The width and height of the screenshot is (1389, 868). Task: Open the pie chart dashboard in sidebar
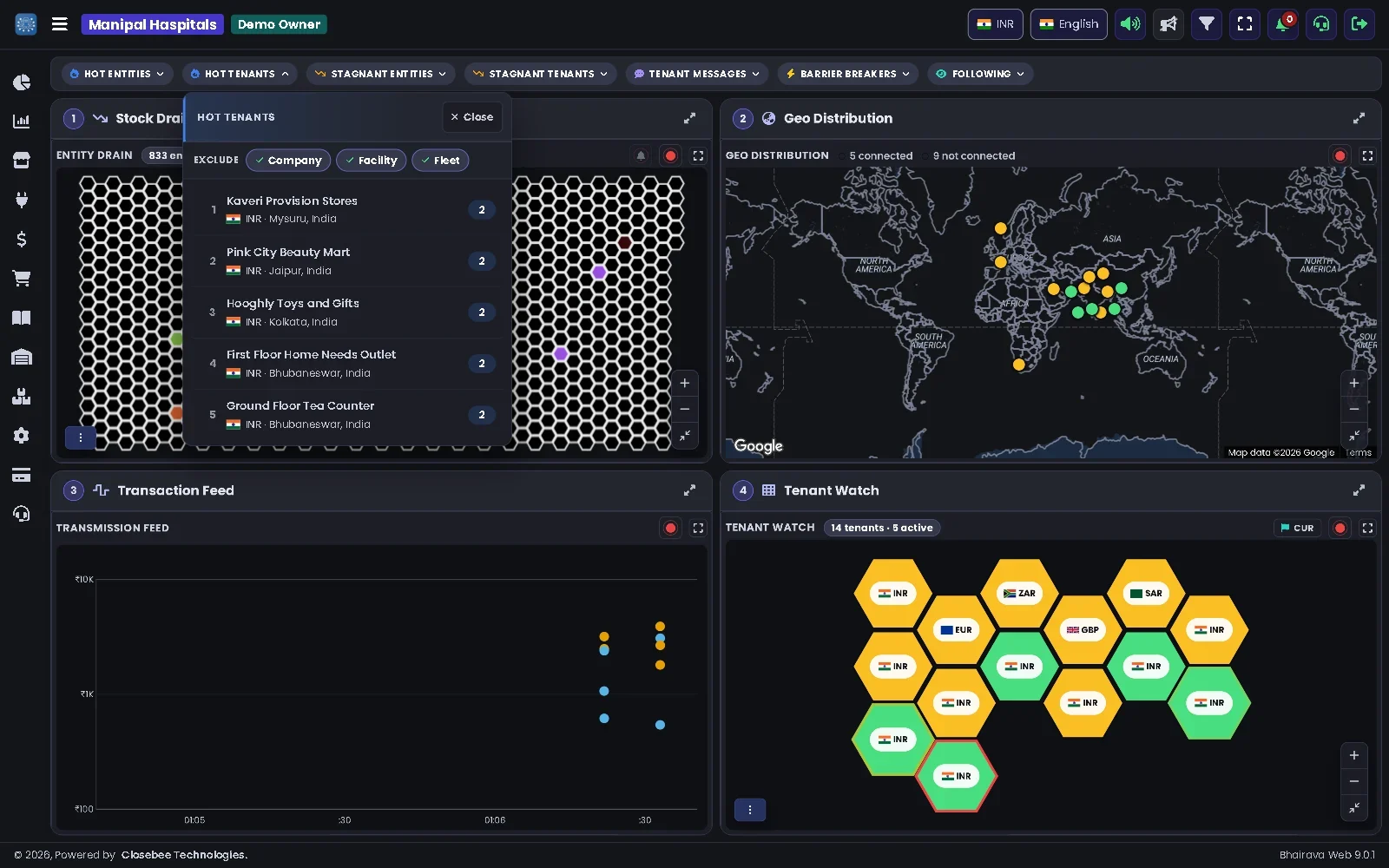22,82
